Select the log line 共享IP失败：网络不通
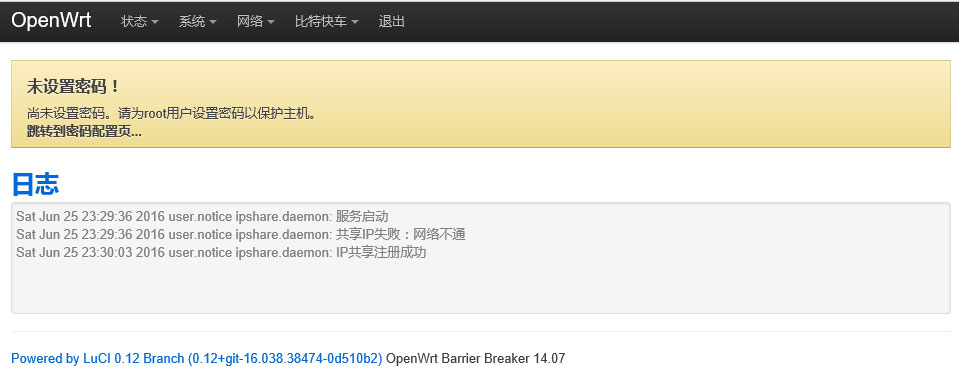 (x=242, y=235)
